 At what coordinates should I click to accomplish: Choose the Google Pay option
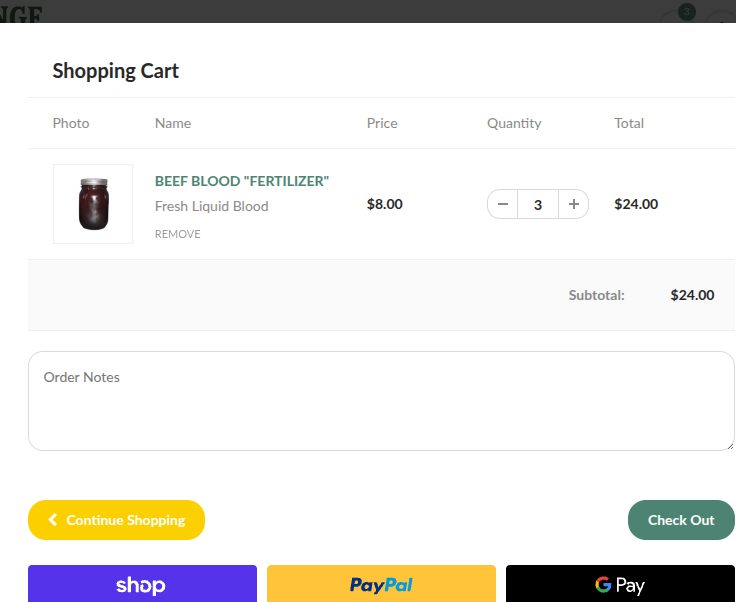[x=620, y=585]
